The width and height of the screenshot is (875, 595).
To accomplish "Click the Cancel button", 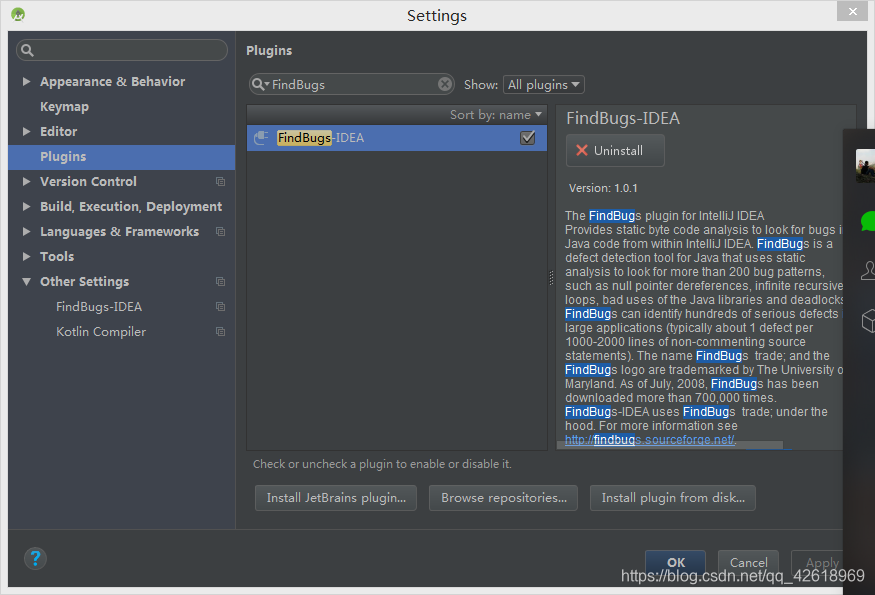I will click(x=748, y=563).
